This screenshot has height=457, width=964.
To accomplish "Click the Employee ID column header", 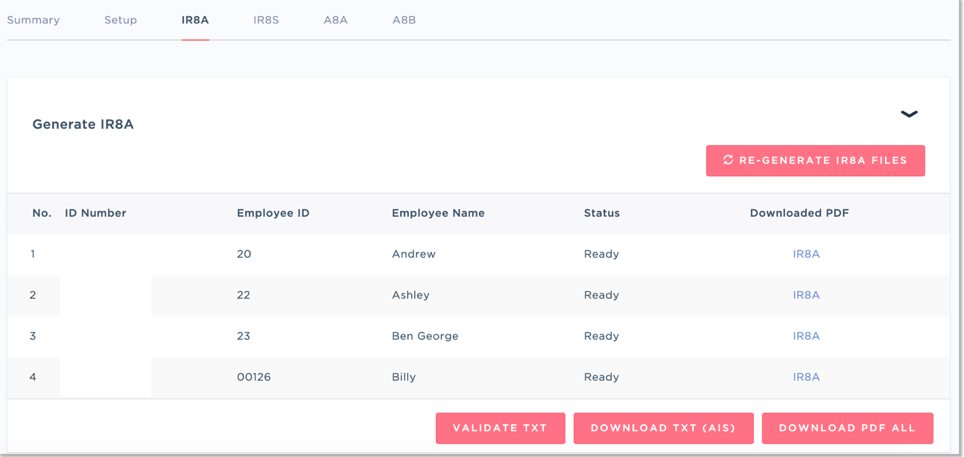I will (273, 213).
